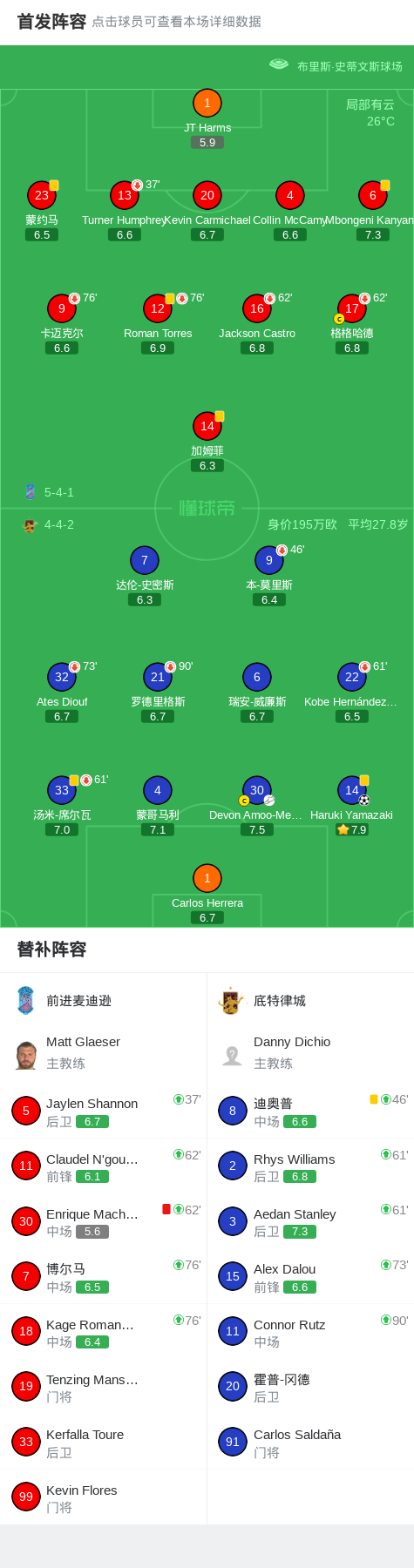The height and width of the screenshot is (1568, 414).
Task: Tap substitute Enrique Mach… number 30
Action: tap(26, 1221)
